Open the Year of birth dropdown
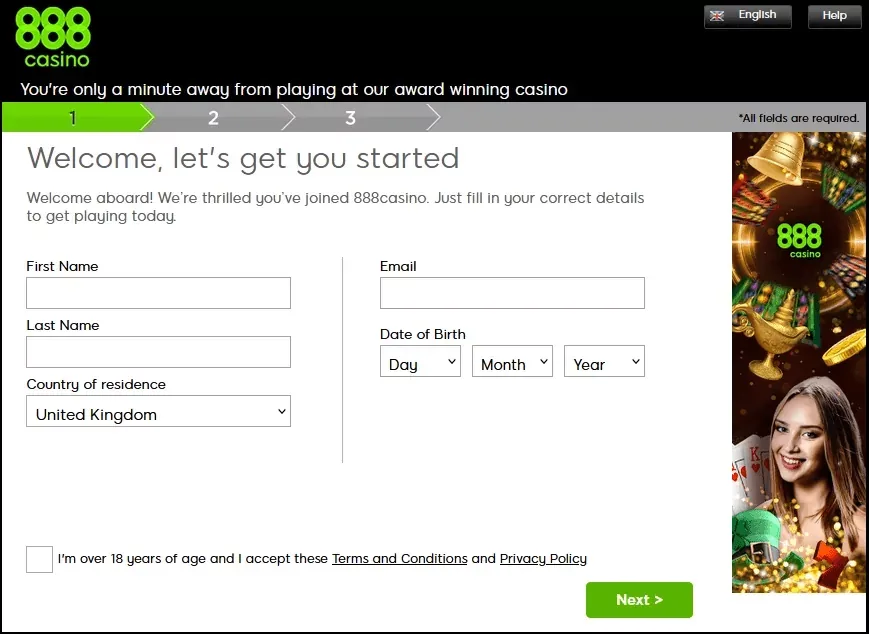869x634 pixels. point(604,361)
